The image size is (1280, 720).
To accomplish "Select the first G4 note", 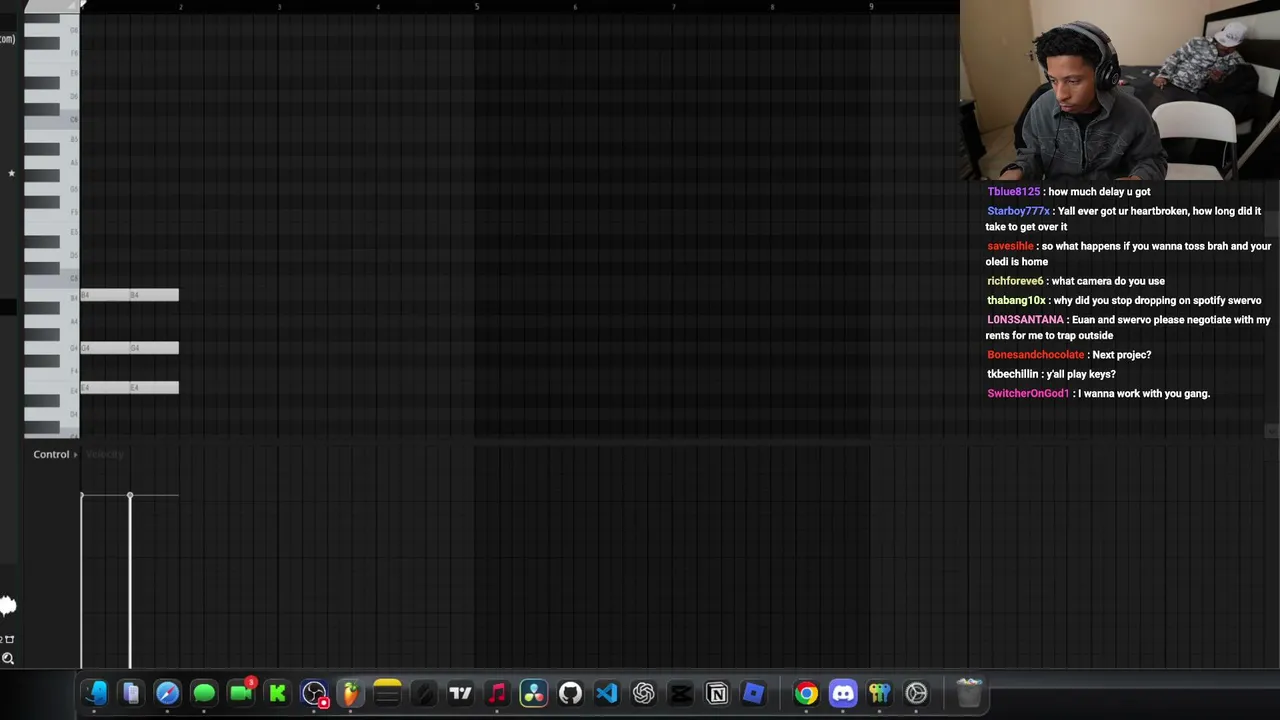I will tap(105, 347).
